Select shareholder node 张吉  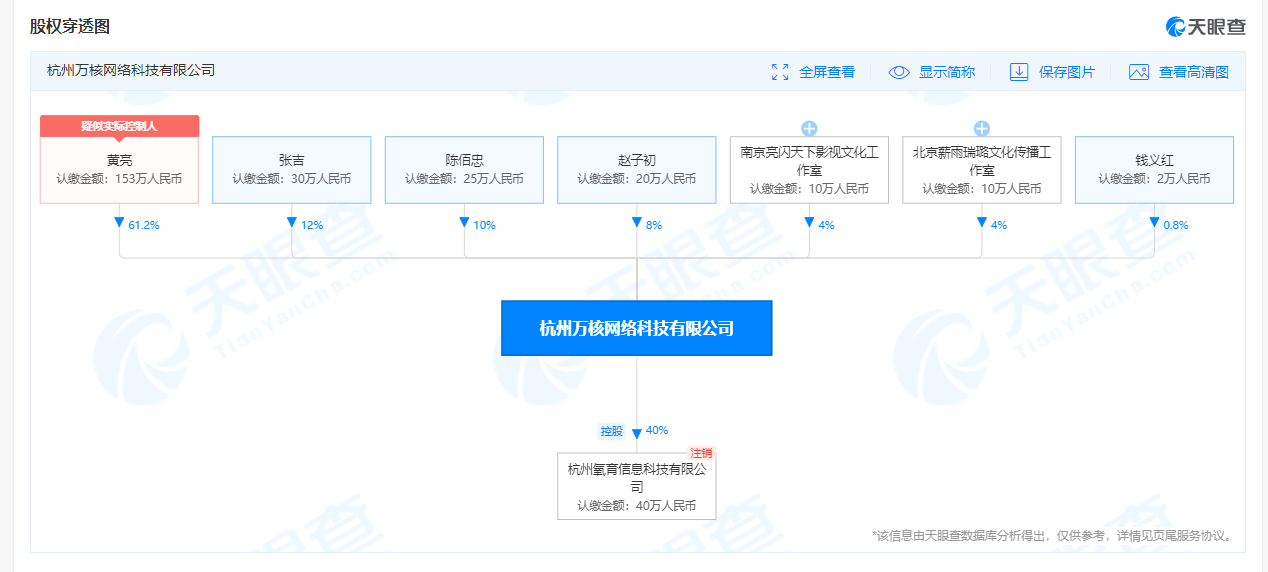coord(291,169)
